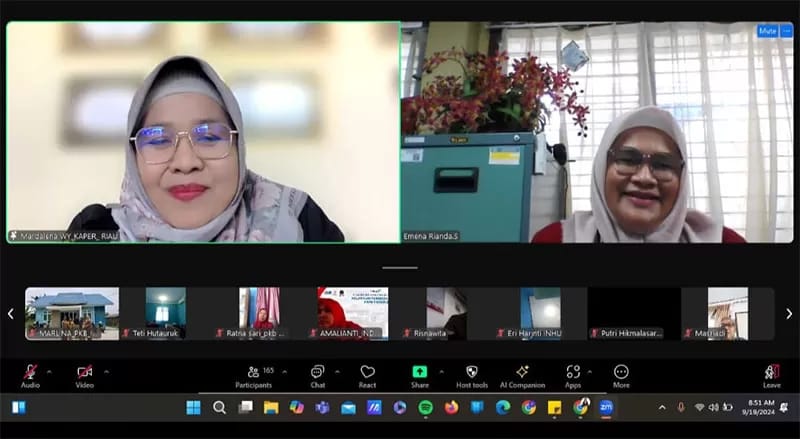Show next participants with the right arrow
This screenshot has height=439, width=800.
[789, 314]
